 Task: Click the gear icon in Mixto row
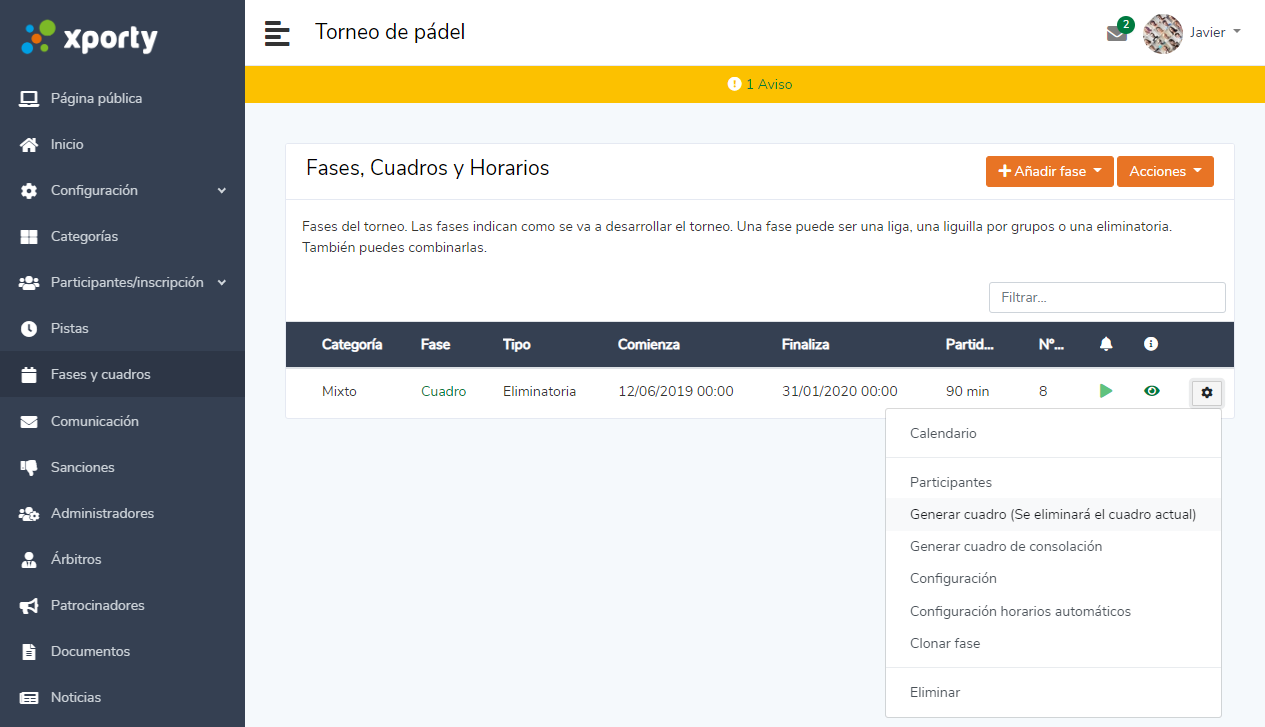1206,393
